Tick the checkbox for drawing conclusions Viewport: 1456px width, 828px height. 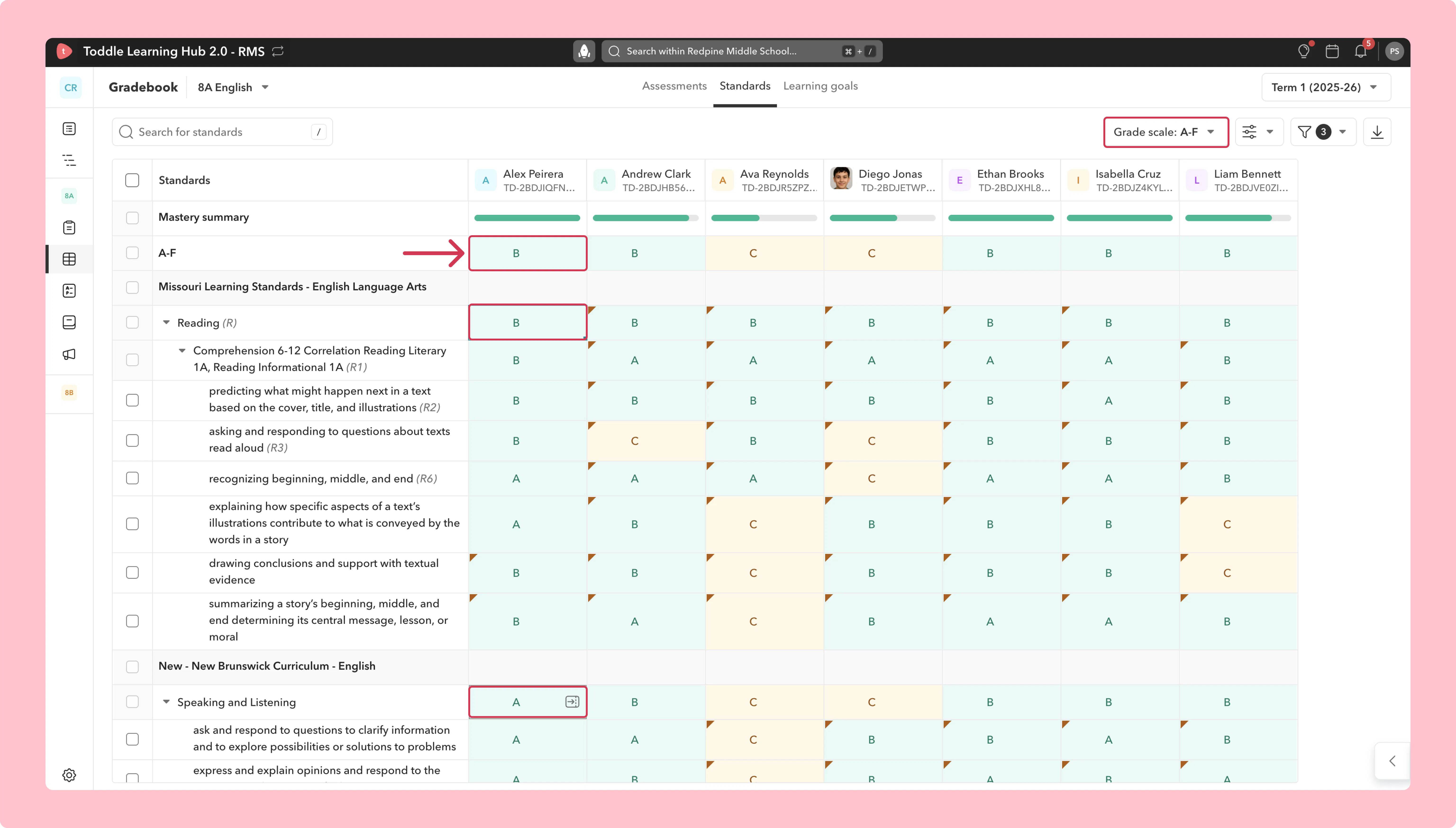(132, 573)
